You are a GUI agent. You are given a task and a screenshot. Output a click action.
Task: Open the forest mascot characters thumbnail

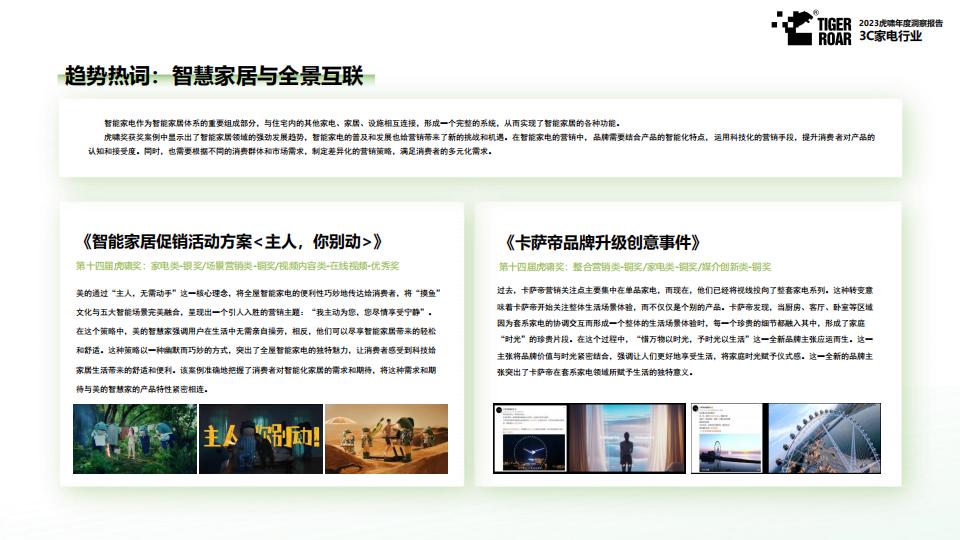click(135, 438)
